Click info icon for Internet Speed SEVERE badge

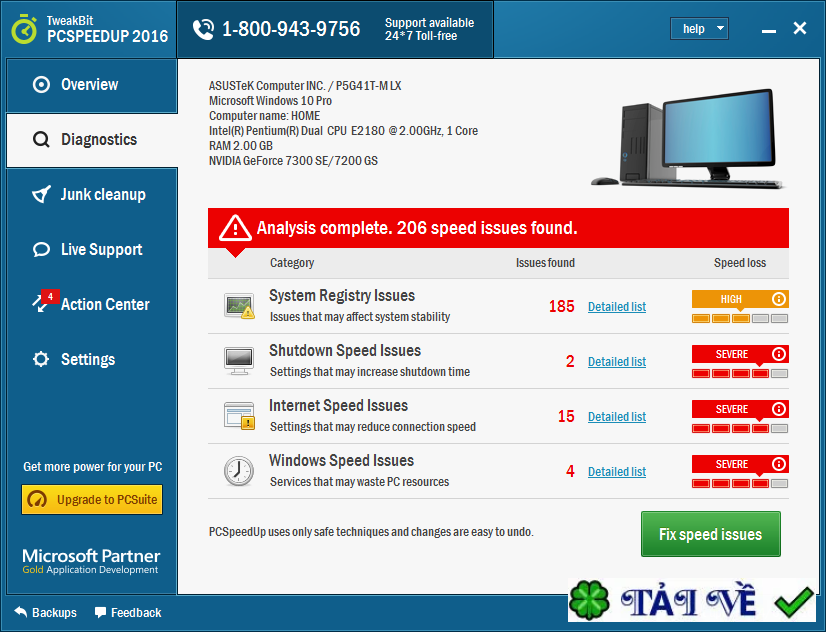click(x=779, y=409)
